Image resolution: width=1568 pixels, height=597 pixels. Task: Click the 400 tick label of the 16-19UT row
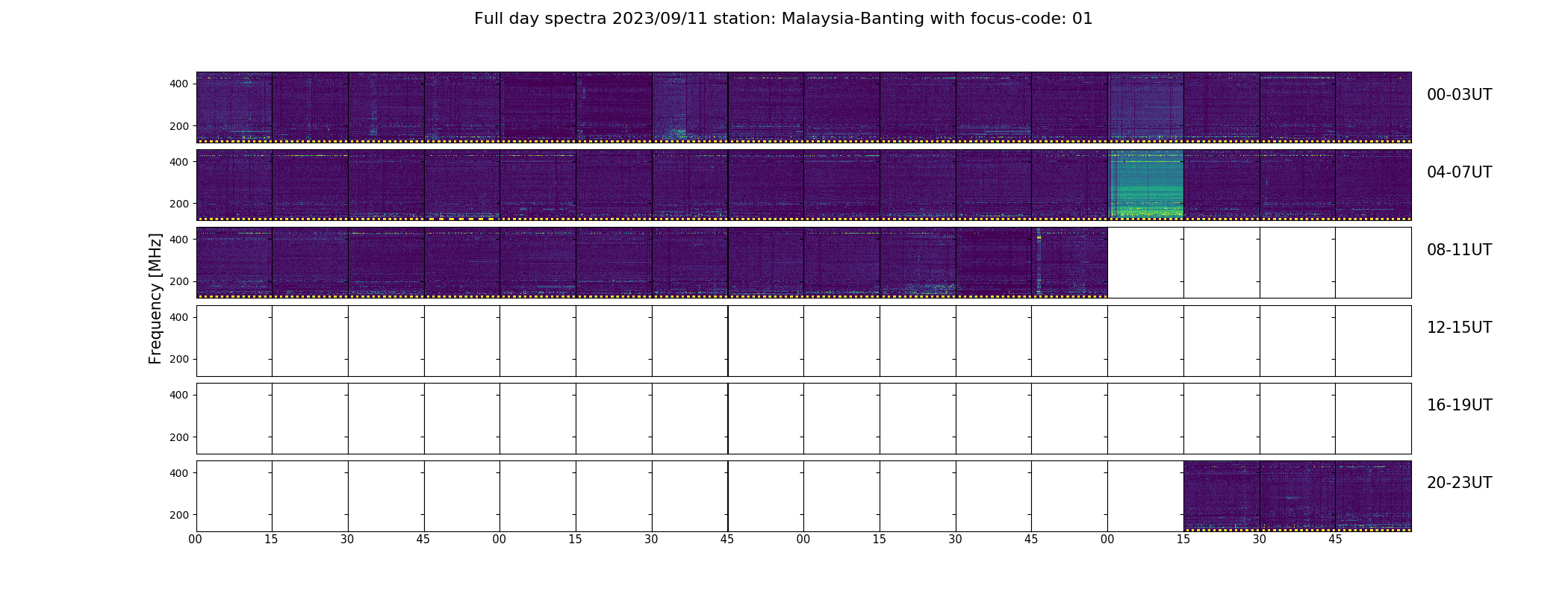pyautogui.click(x=179, y=395)
